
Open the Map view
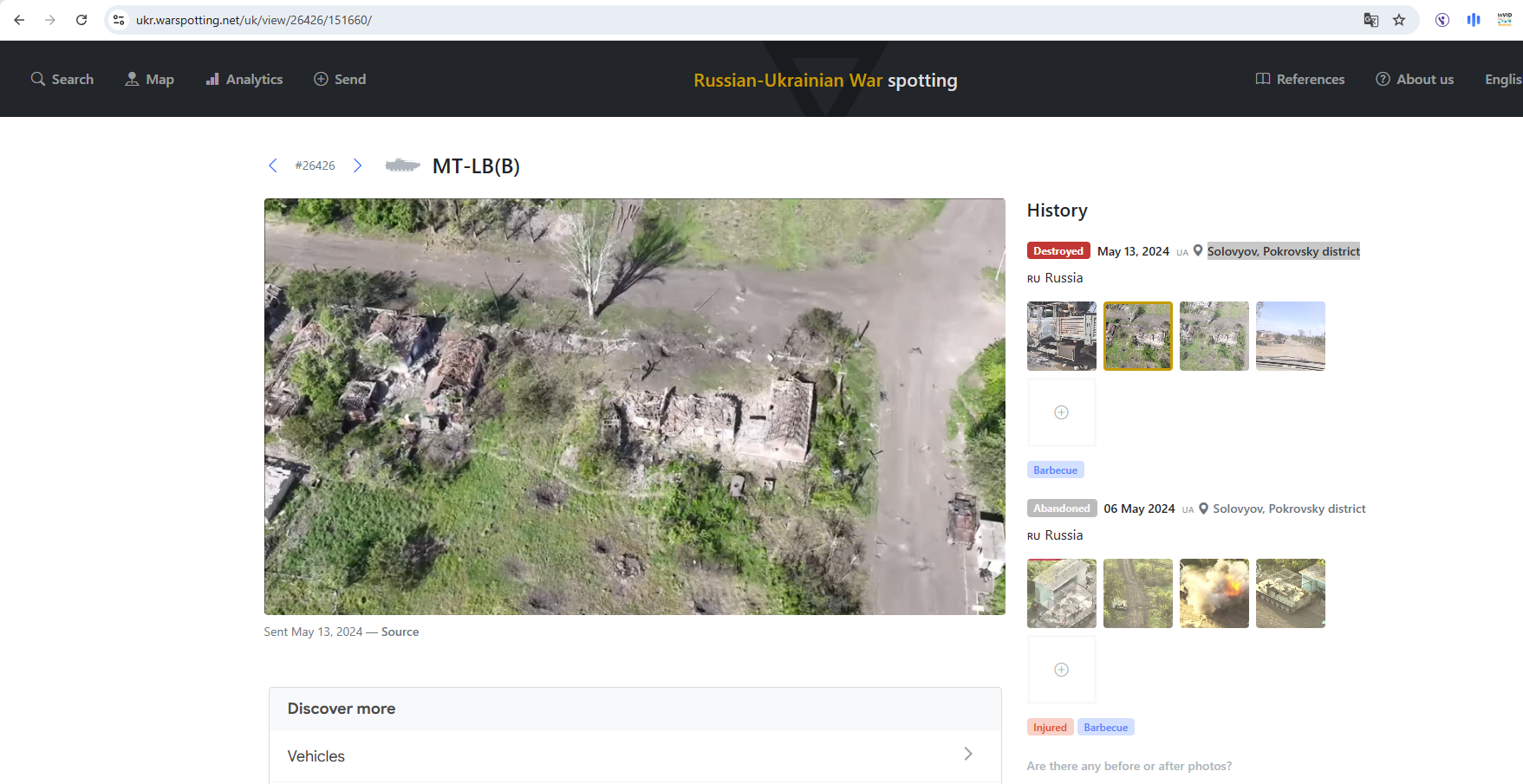[149, 79]
